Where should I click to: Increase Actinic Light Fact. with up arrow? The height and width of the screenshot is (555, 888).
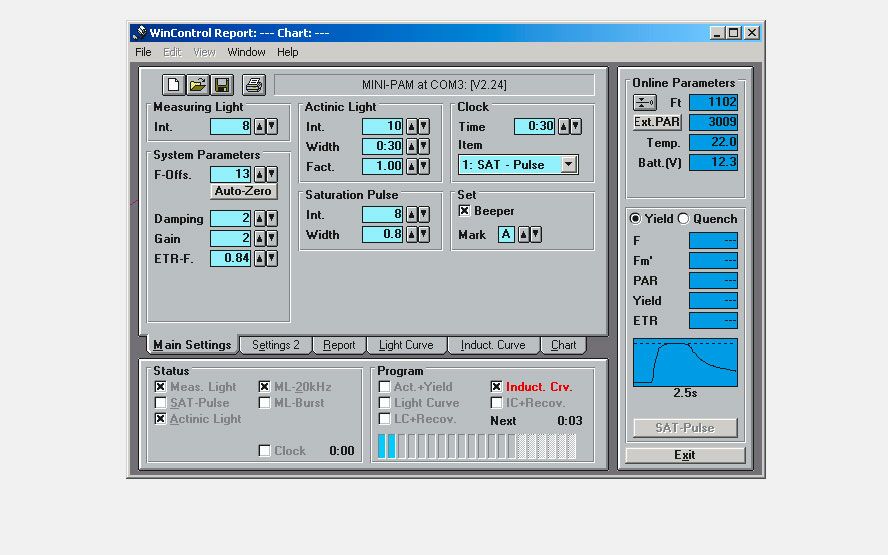[411, 166]
